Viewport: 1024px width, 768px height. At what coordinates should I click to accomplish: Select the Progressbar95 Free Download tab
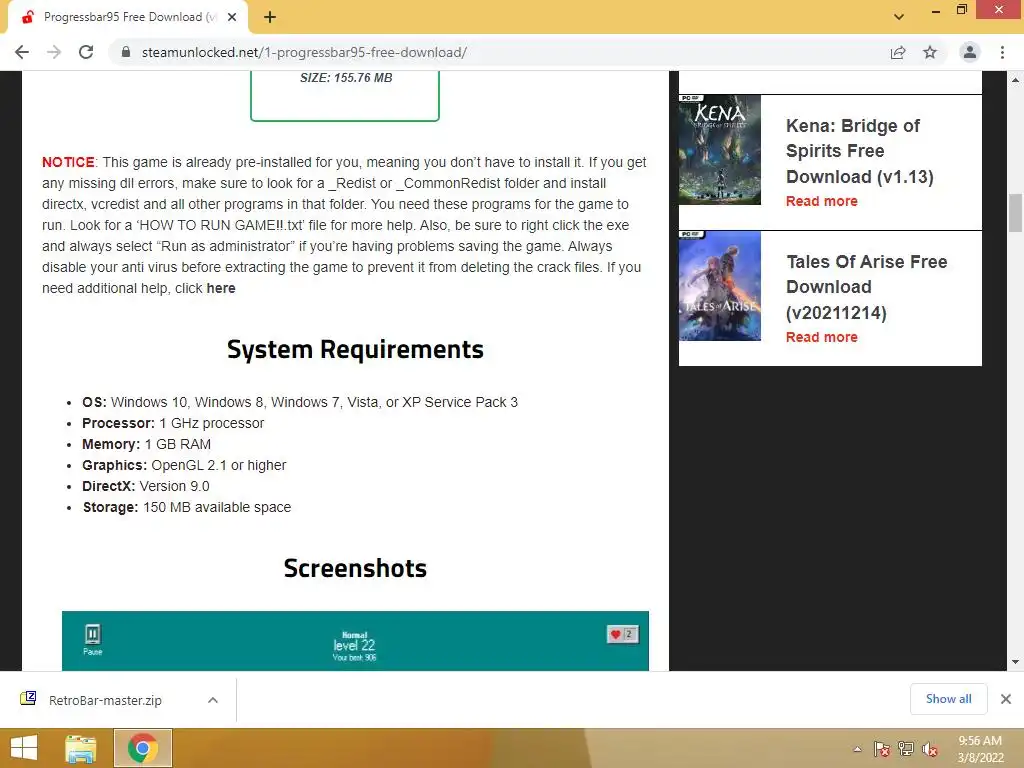point(128,17)
